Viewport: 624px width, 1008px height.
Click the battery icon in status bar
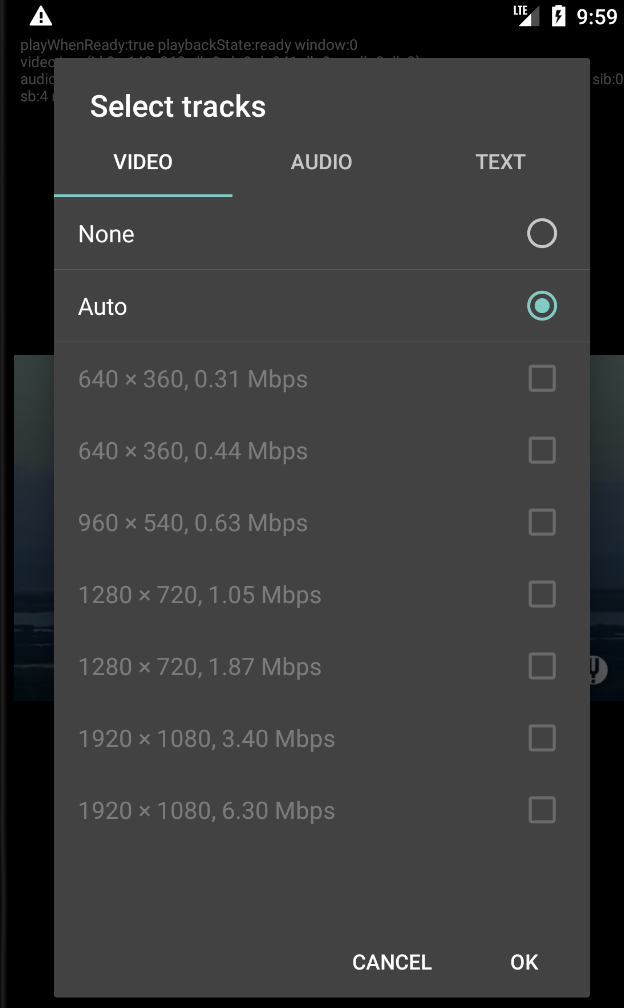[x=556, y=16]
